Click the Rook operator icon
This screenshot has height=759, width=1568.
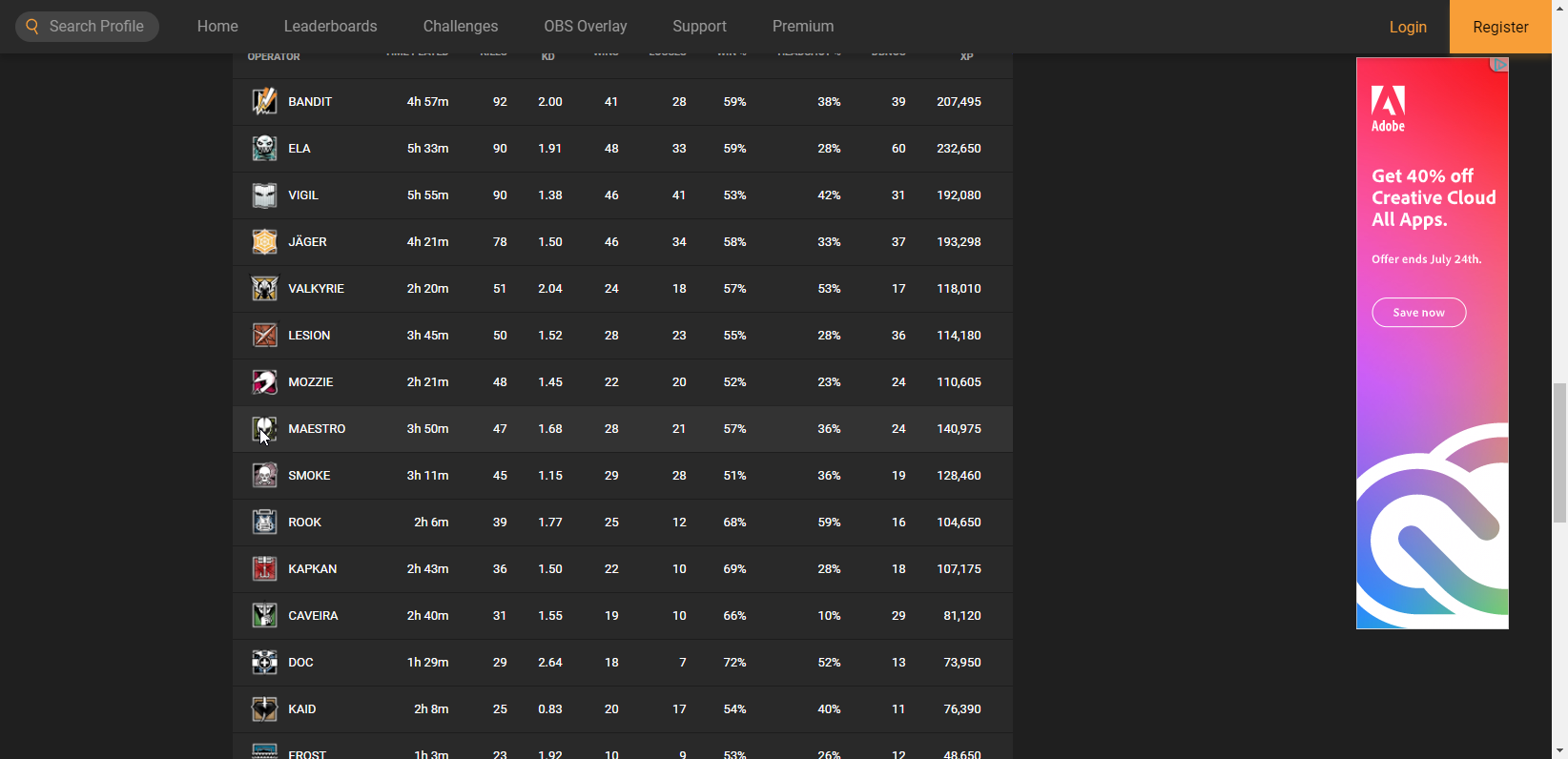264,522
